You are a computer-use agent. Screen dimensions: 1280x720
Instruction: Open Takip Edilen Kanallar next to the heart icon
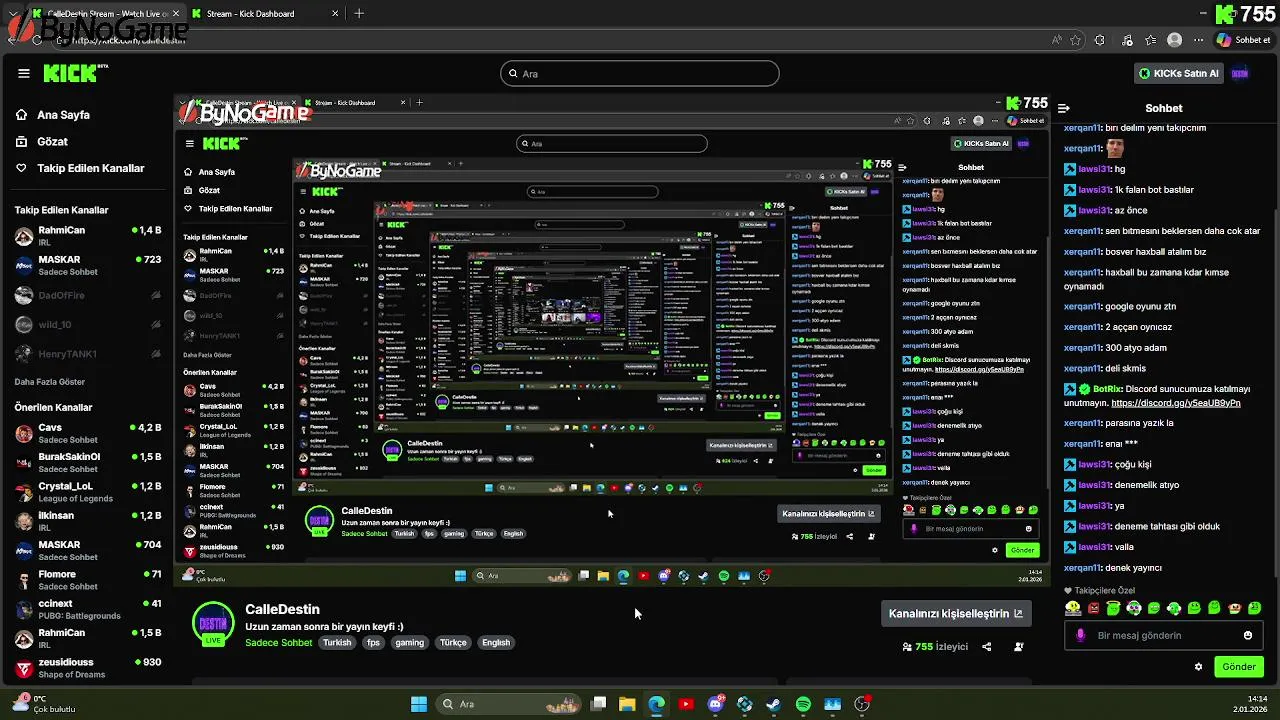(x=80, y=168)
